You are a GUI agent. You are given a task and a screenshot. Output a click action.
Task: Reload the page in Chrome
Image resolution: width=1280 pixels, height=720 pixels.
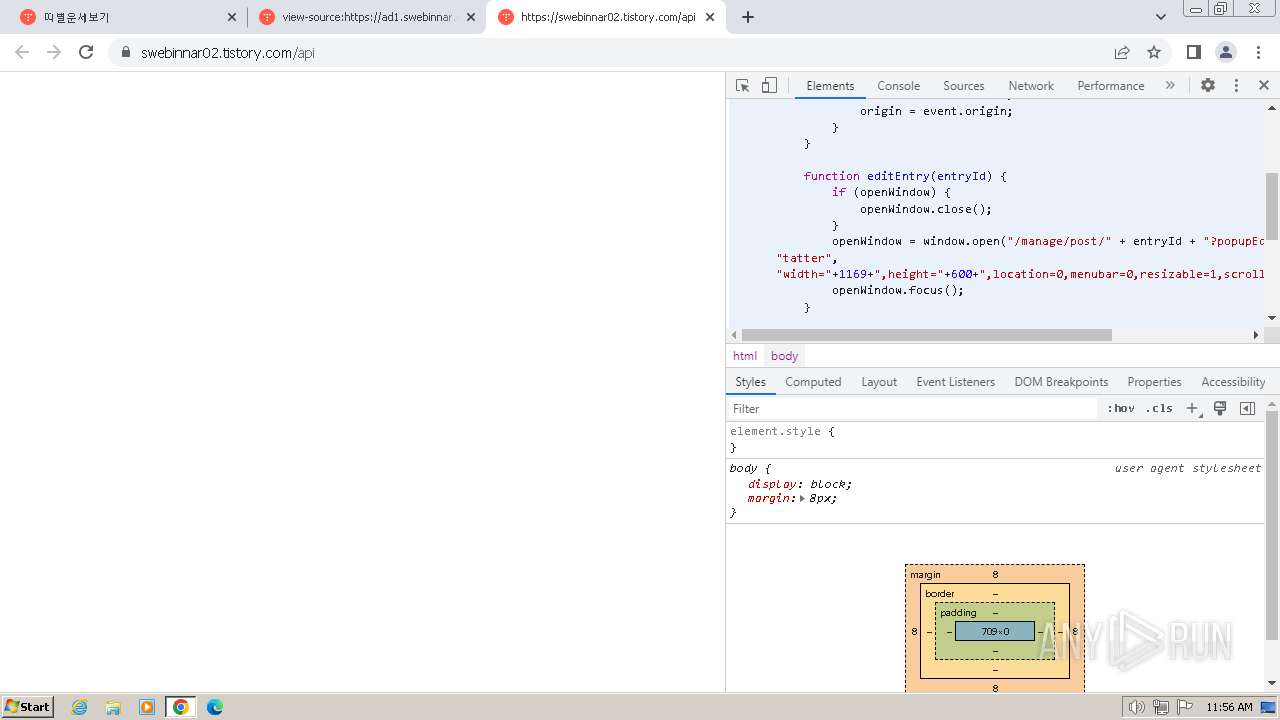click(x=86, y=52)
